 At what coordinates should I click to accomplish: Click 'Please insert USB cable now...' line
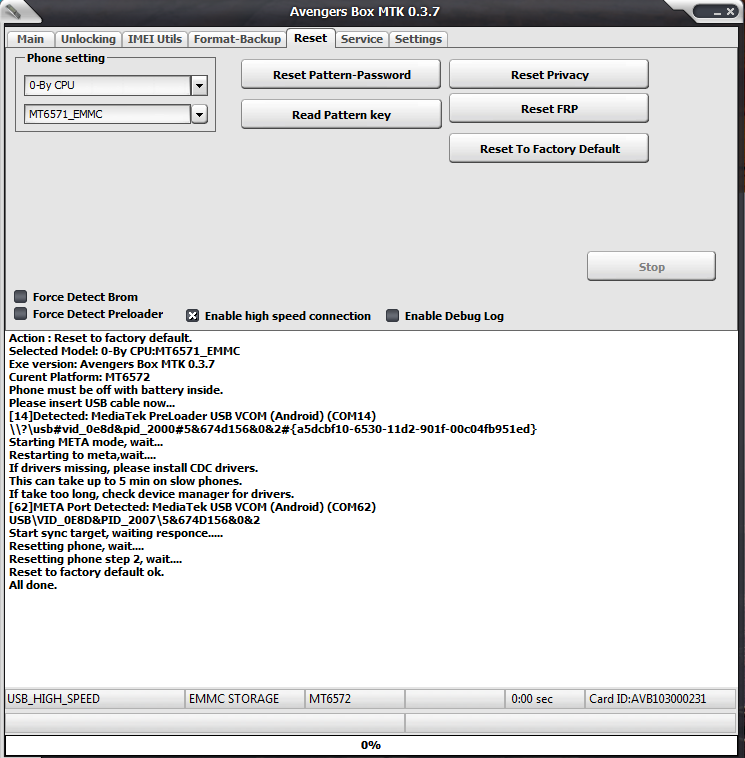[92, 403]
